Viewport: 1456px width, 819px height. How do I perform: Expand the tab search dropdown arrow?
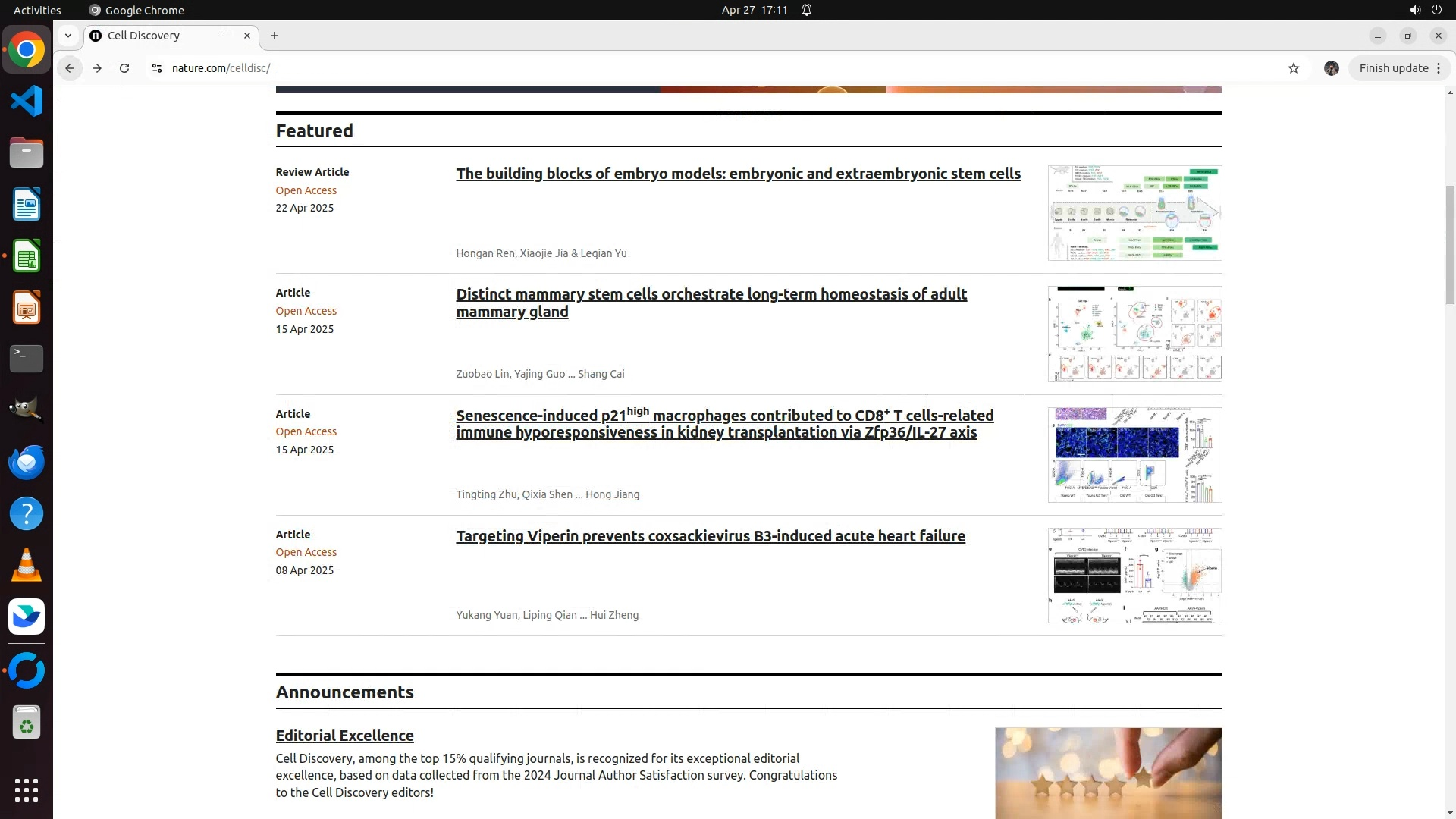click(68, 36)
